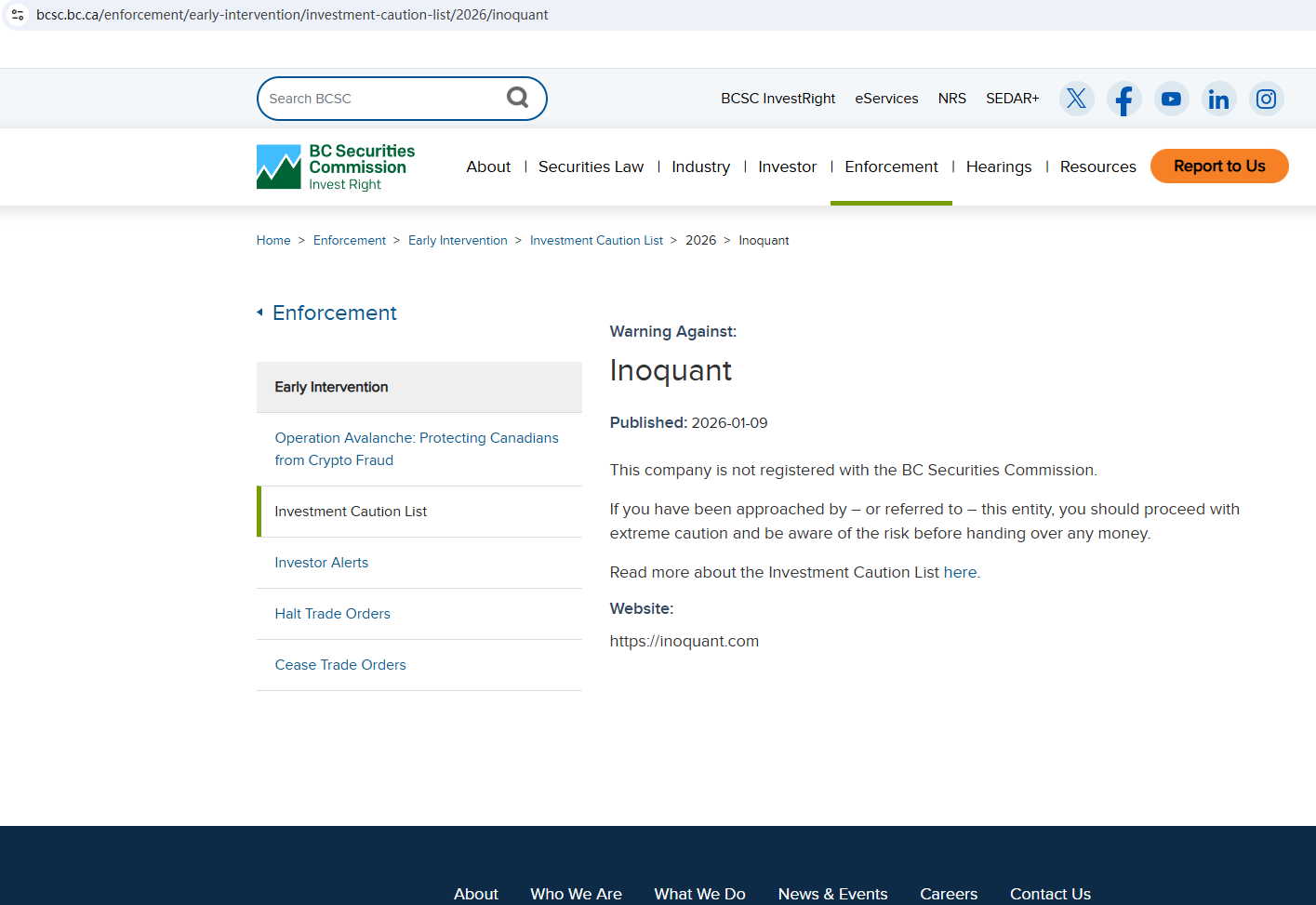The image size is (1316, 905).
Task: Click the site info icon in address bar
Action: 18,15
